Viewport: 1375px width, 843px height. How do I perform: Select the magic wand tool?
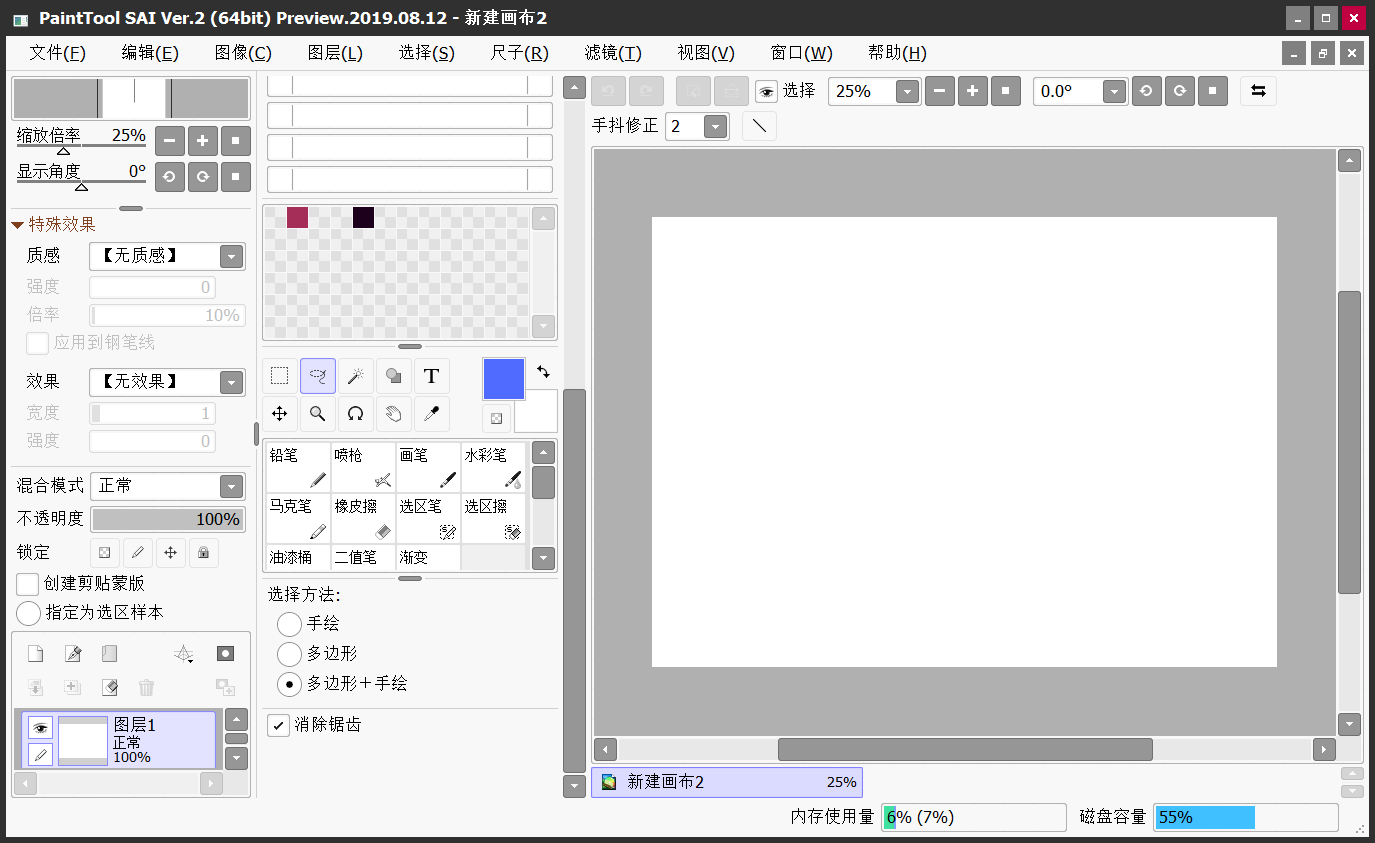(356, 376)
